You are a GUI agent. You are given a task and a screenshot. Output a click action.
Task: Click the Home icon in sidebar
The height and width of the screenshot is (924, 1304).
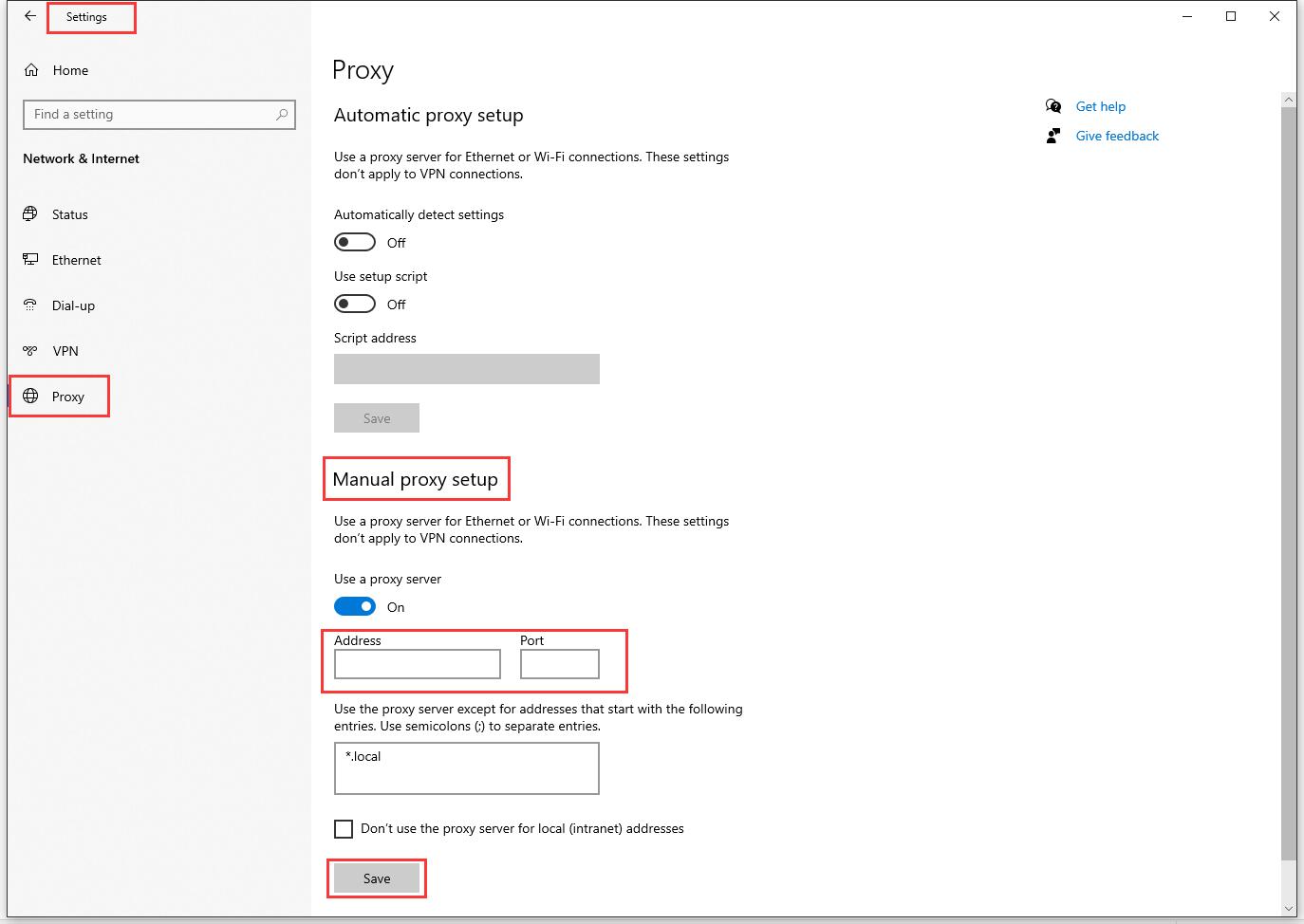click(31, 70)
